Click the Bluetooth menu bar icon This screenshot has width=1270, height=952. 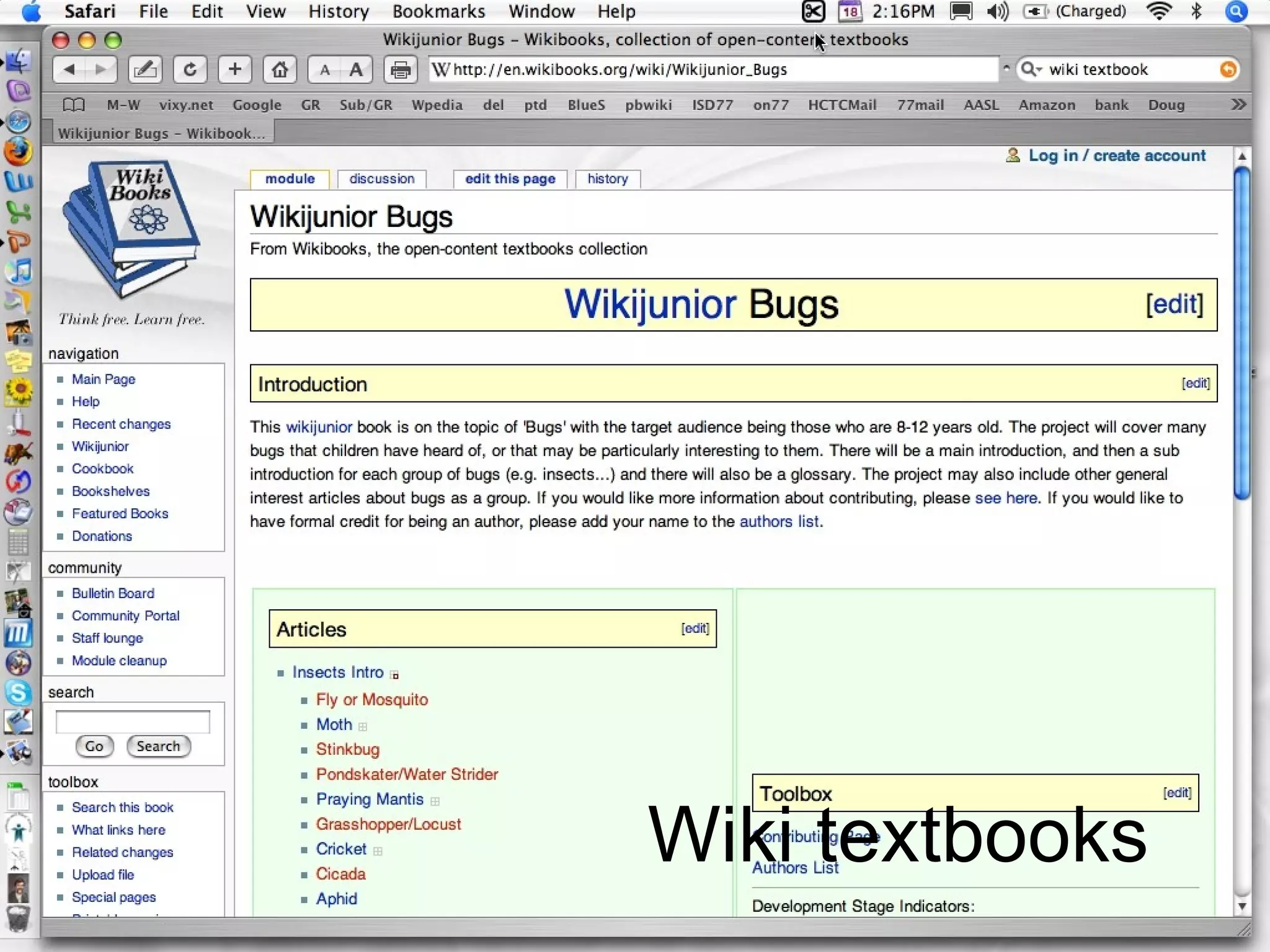(1197, 11)
